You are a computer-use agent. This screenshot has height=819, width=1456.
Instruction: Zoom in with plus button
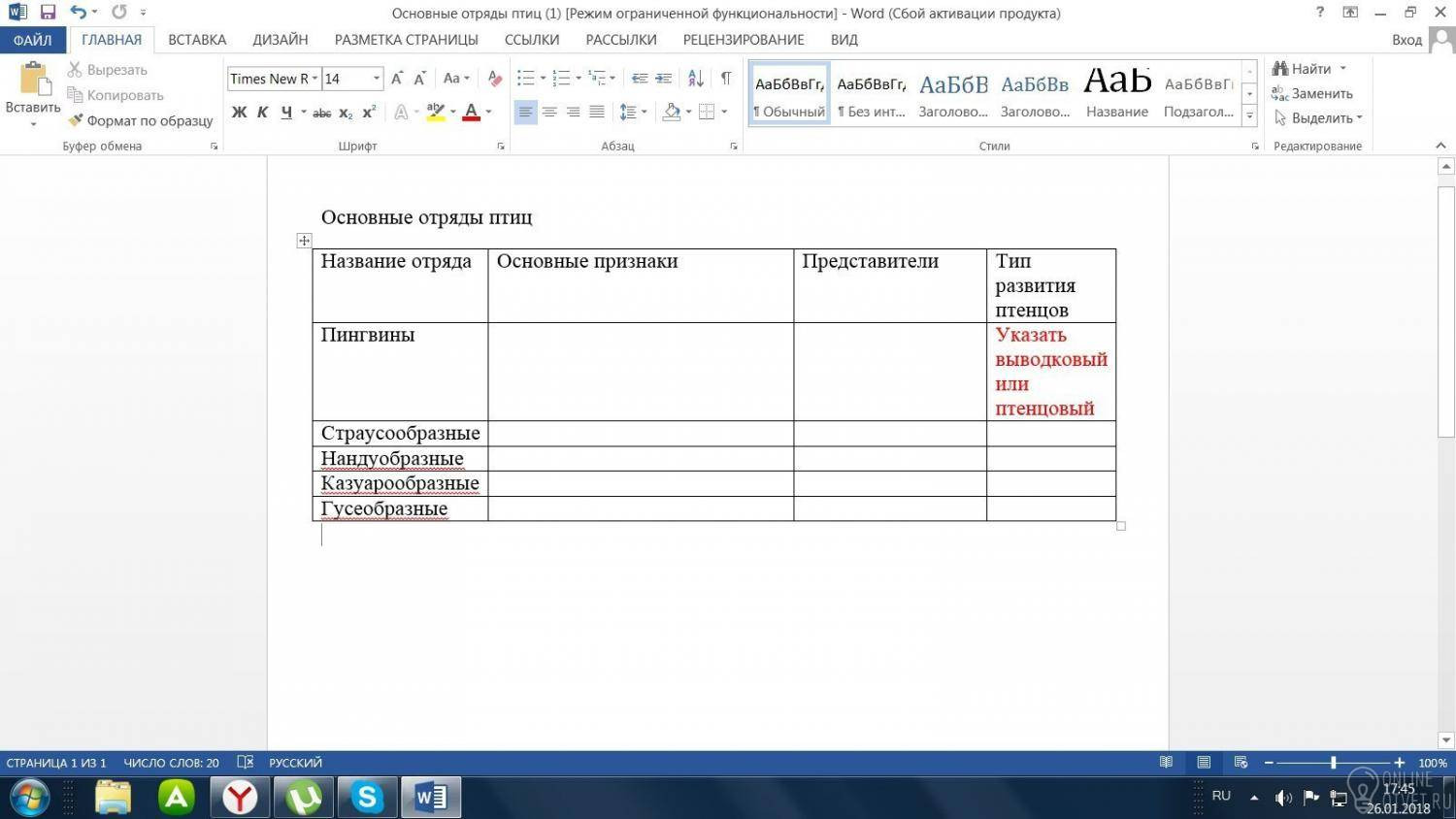[x=1399, y=763]
